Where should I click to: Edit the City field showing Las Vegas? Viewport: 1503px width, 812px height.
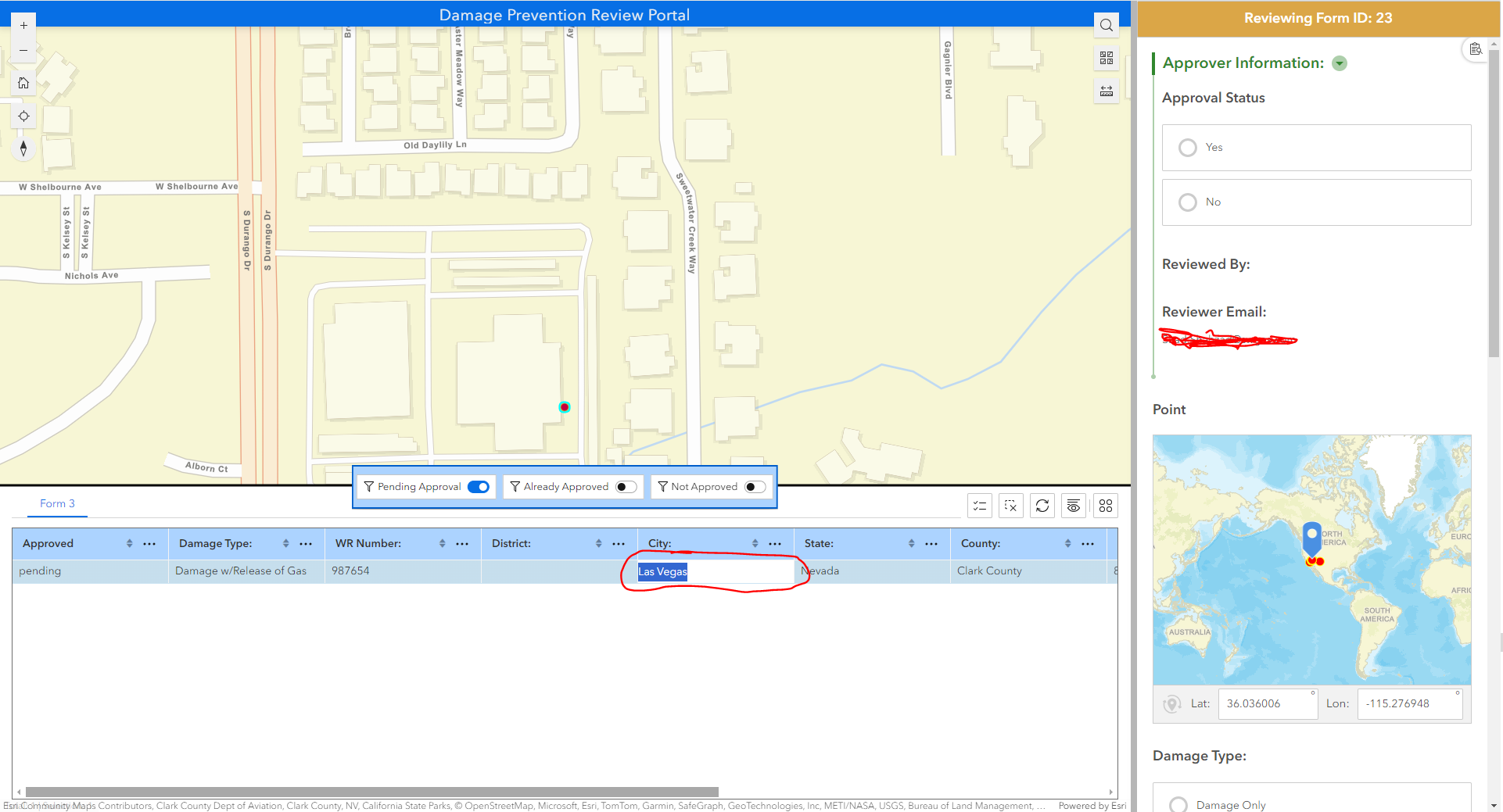point(712,571)
